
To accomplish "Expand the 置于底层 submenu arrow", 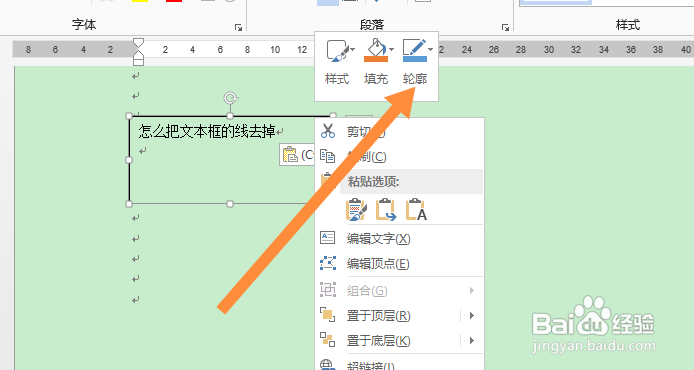I will (472, 340).
